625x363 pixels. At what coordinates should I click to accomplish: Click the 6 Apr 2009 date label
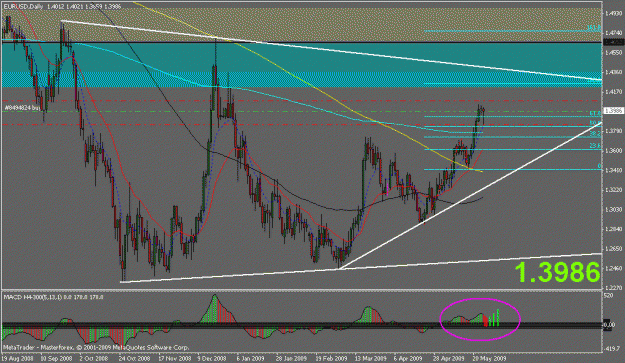point(409,358)
